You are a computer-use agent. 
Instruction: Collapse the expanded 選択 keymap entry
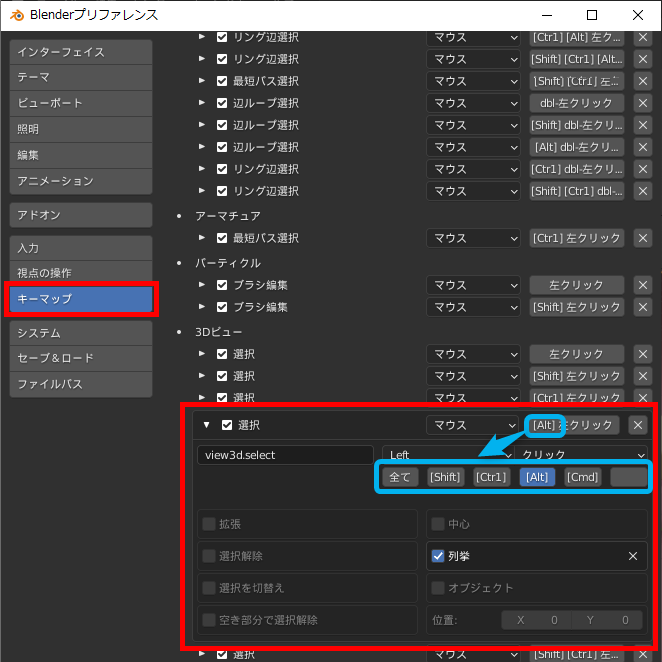tap(206, 425)
